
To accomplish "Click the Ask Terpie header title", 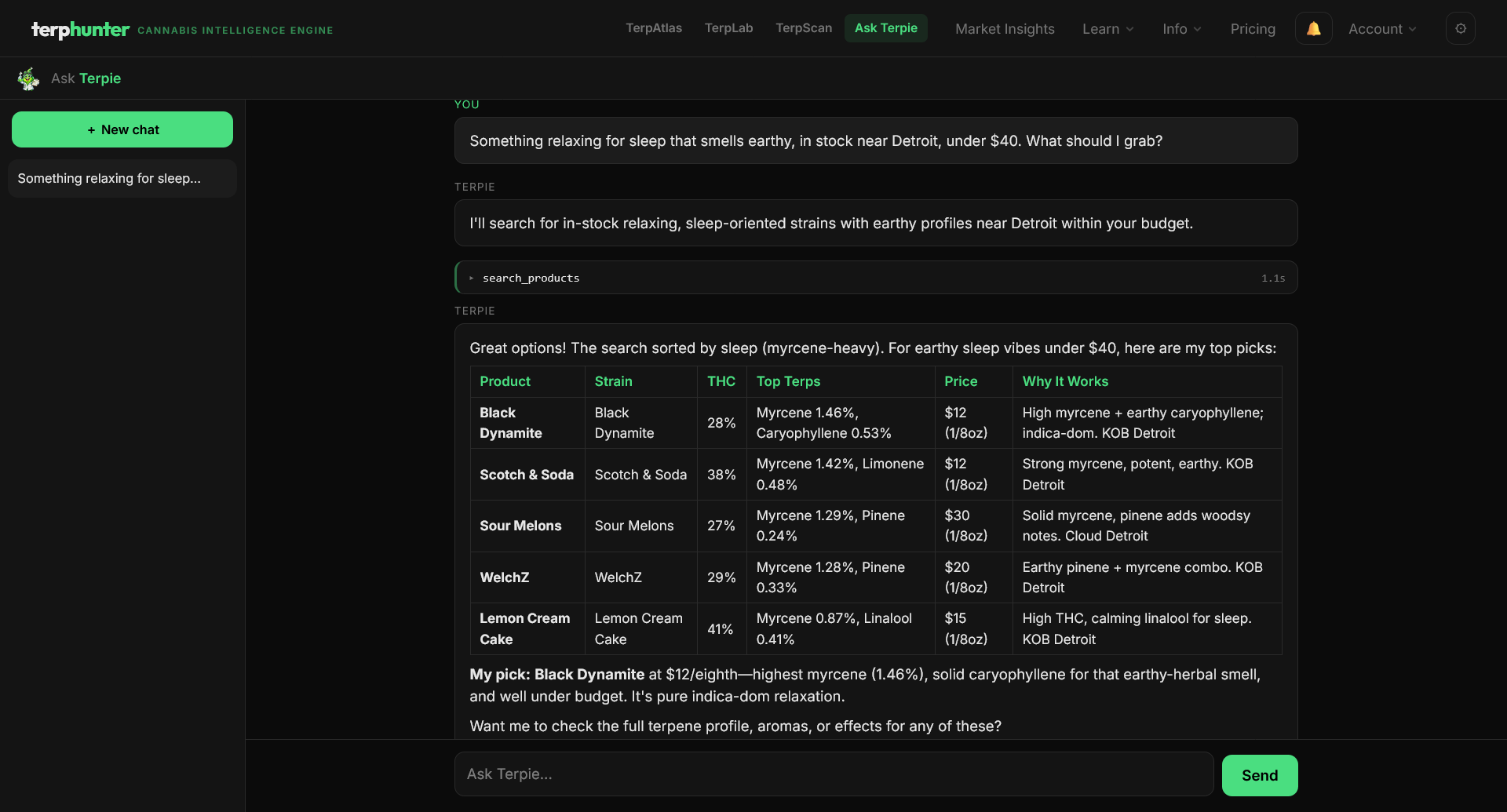I will pyautogui.click(x=86, y=78).
